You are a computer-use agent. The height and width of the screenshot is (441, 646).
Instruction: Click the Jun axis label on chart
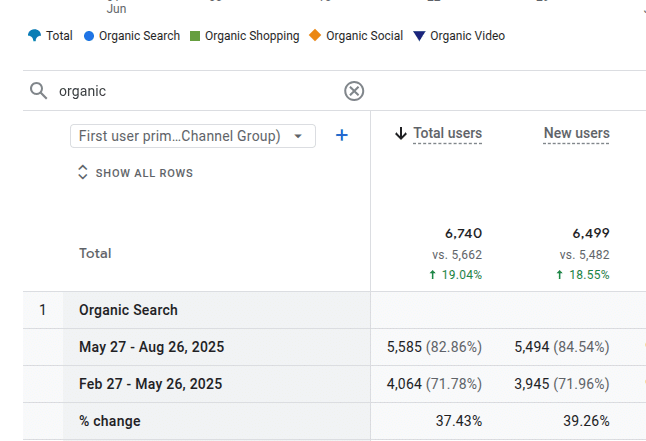click(x=116, y=9)
